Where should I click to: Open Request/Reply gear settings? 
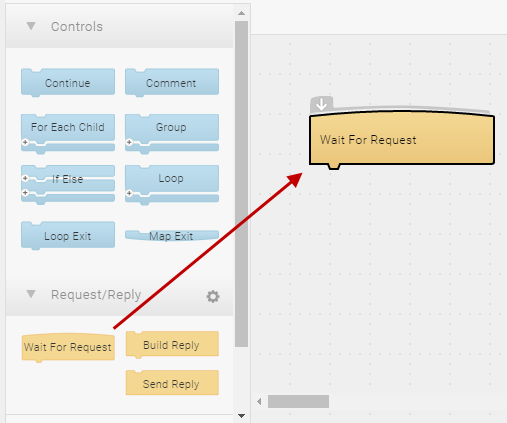point(213,296)
